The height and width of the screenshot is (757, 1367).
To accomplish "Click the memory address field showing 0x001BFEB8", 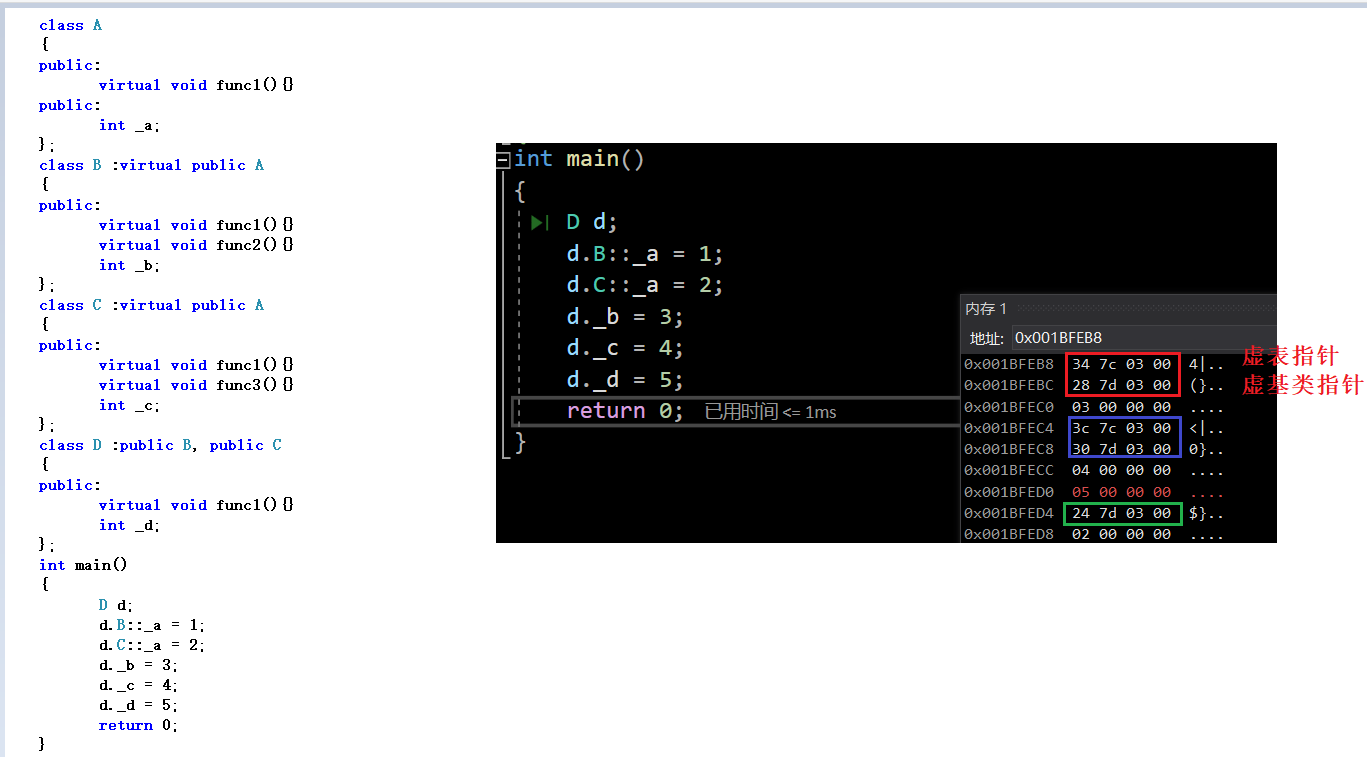I will point(1143,338).
